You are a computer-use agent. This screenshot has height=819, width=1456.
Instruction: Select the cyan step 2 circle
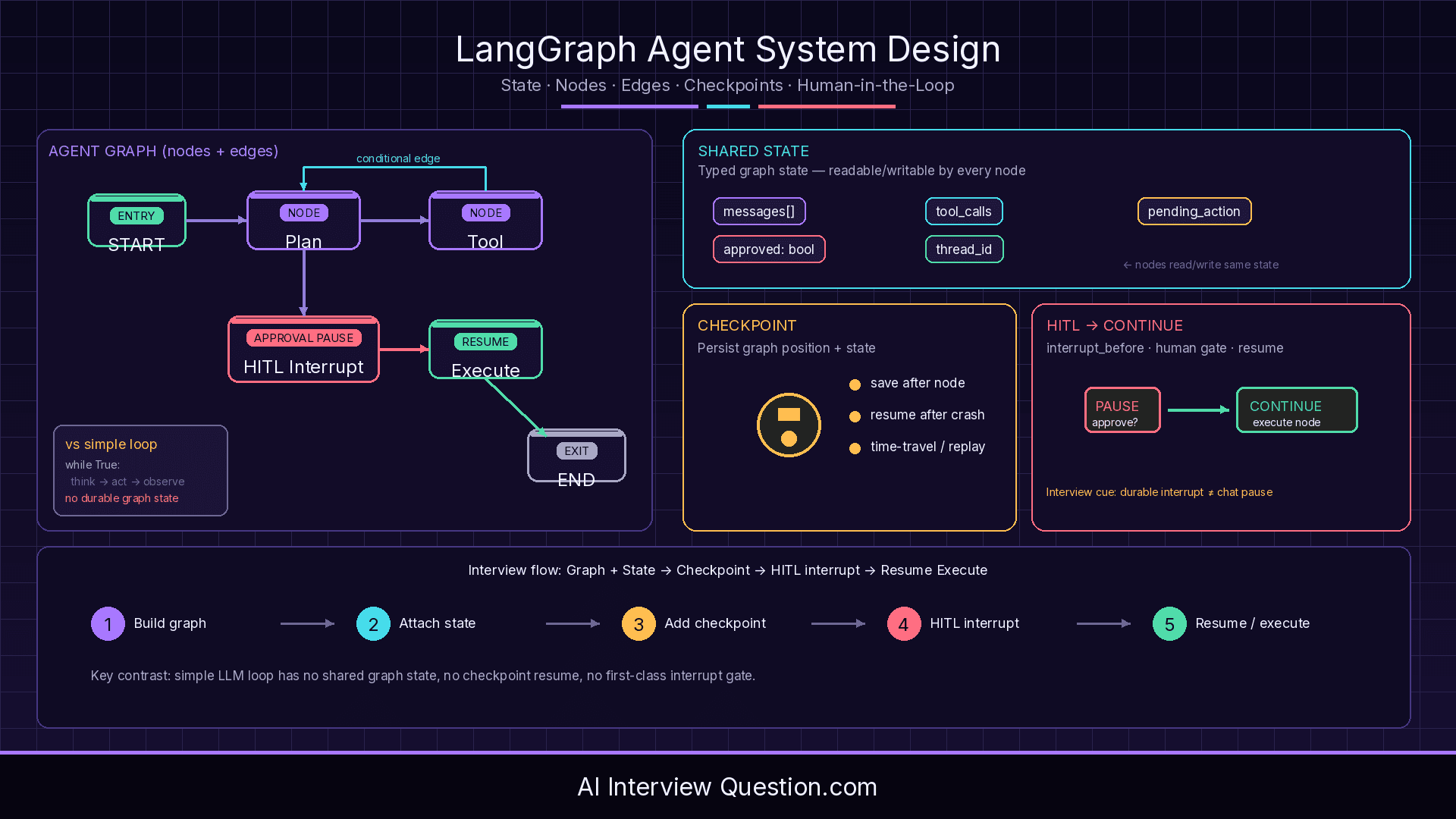coord(373,623)
